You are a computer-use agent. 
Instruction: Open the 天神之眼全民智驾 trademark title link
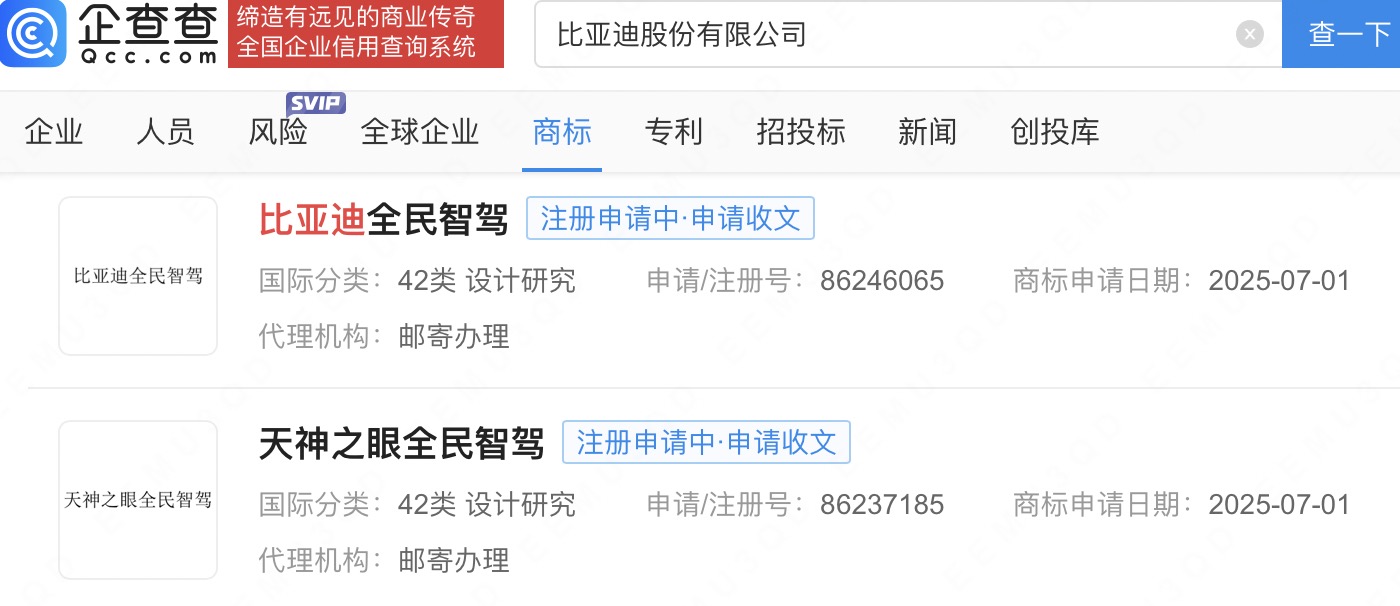402,443
